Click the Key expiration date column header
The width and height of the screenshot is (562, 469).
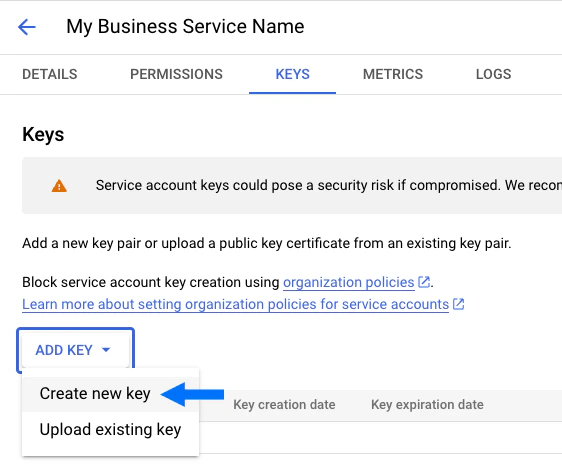(x=427, y=405)
